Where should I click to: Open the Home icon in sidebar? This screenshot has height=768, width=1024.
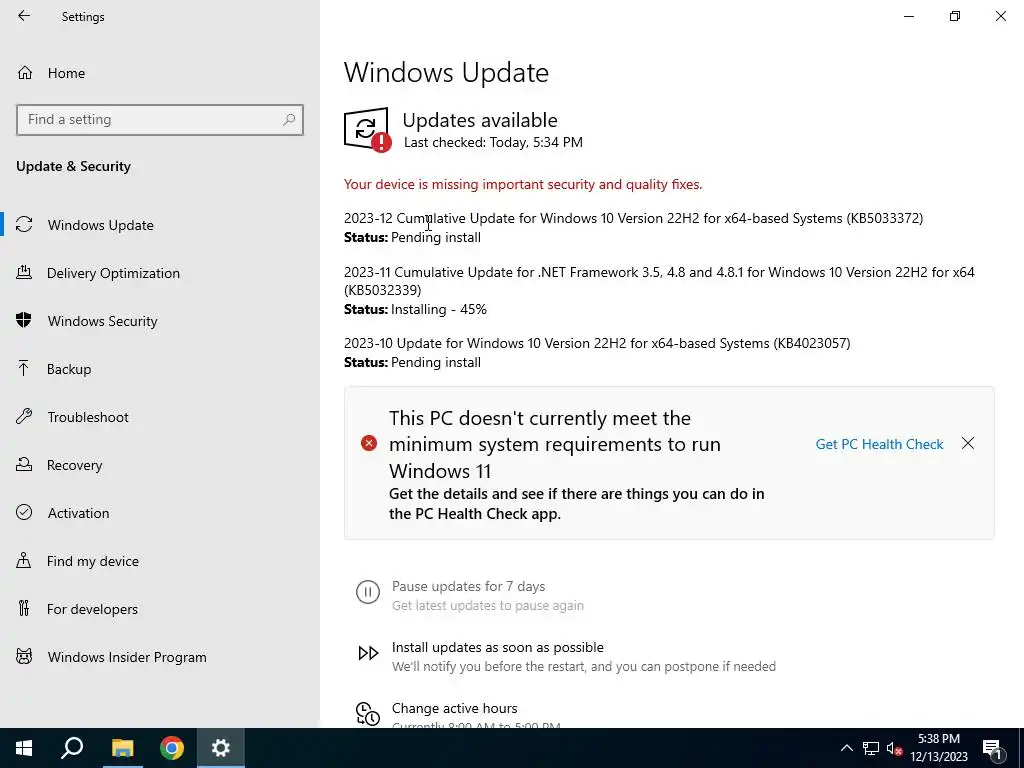25,72
